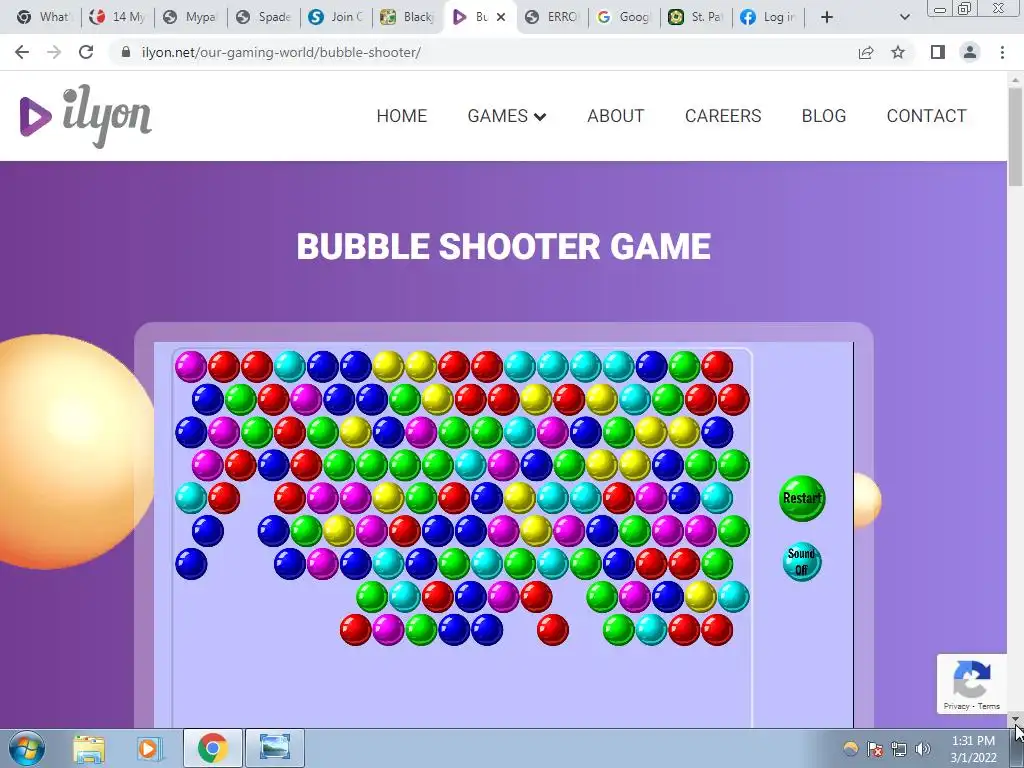Click the Chrome taskbar icon
This screenshot has height=768, width=1024.
(x=213, y=748)
